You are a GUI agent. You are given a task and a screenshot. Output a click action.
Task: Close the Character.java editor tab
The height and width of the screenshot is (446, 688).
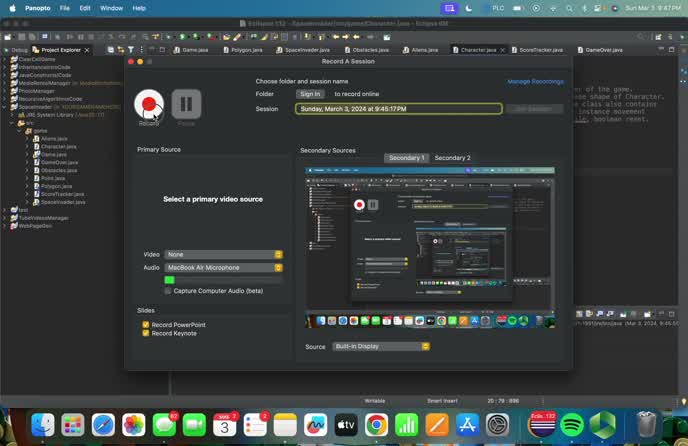point(503,50)
